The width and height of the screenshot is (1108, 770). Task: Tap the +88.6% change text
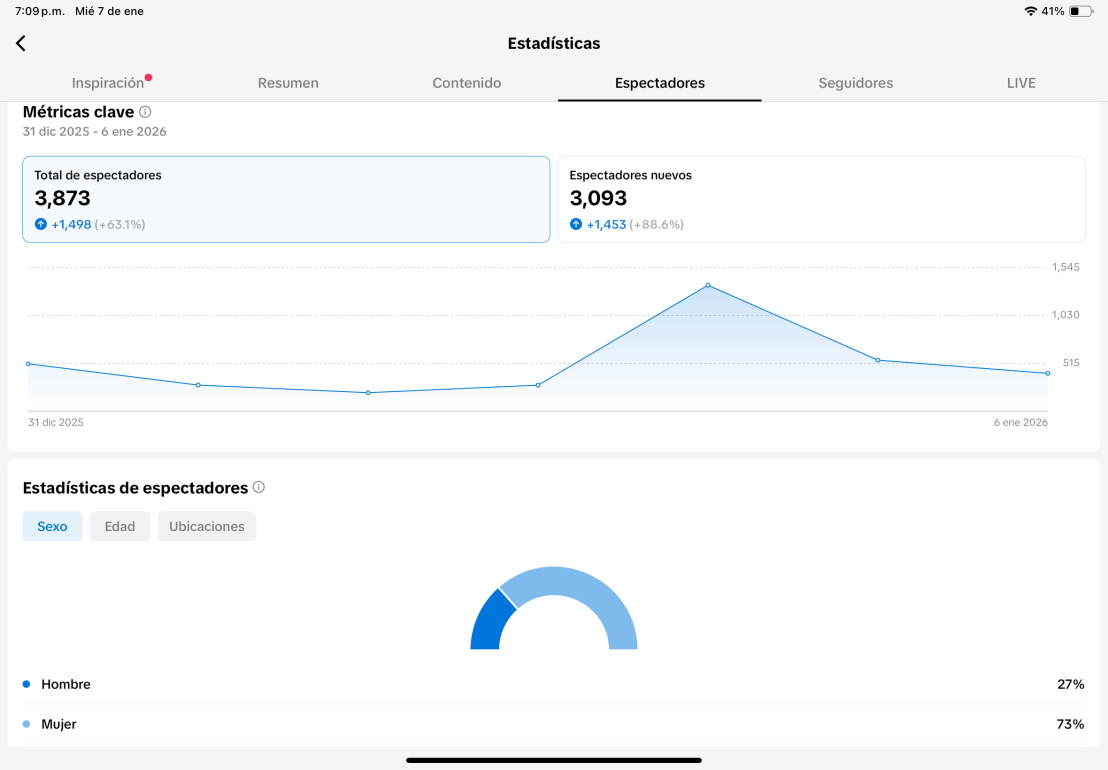656,224
